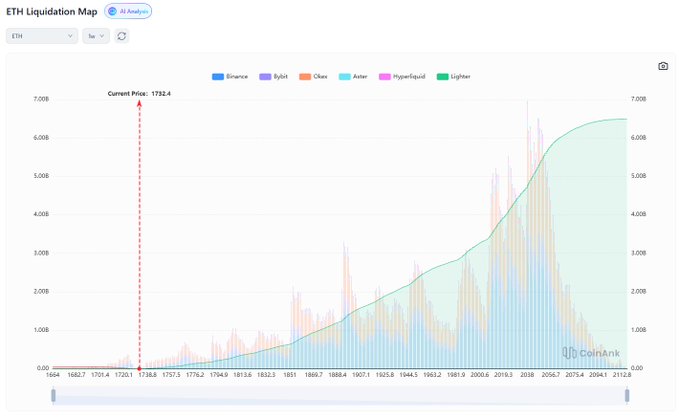This screenshot has height=419, width=679.
Task: Click the right 1.00B y-axis label
Action: coord(638,330)
